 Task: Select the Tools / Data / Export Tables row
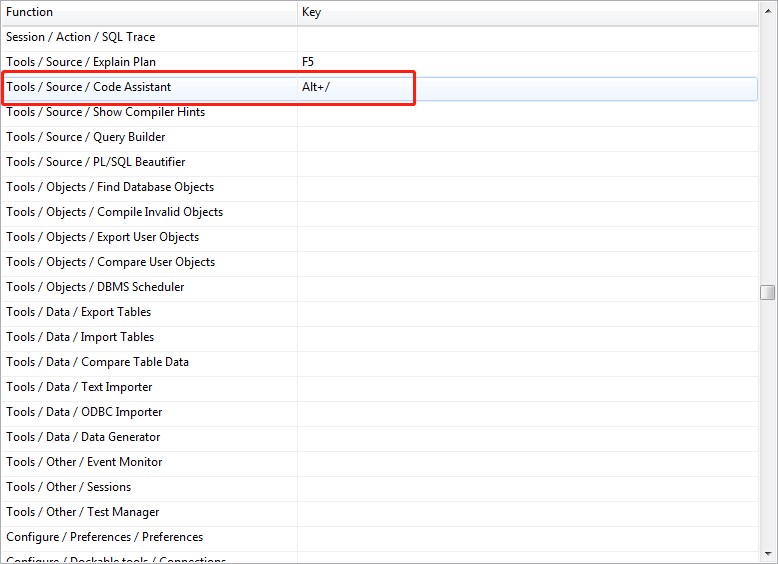[x=380, y=312]
